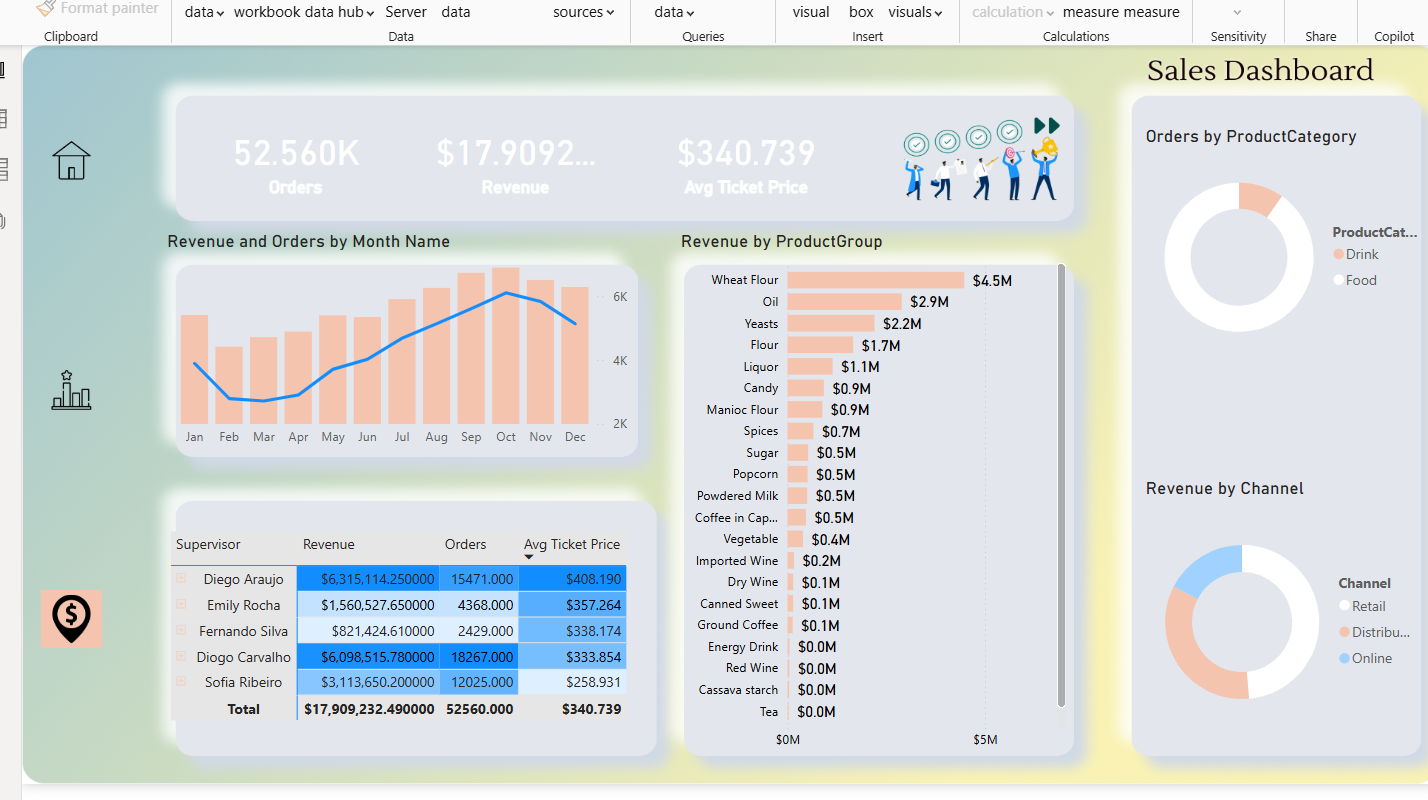The height and width of the screenshot is (800, 1428).
Task: Click the Cassava starch axis label
Action: tap(738, 690)
